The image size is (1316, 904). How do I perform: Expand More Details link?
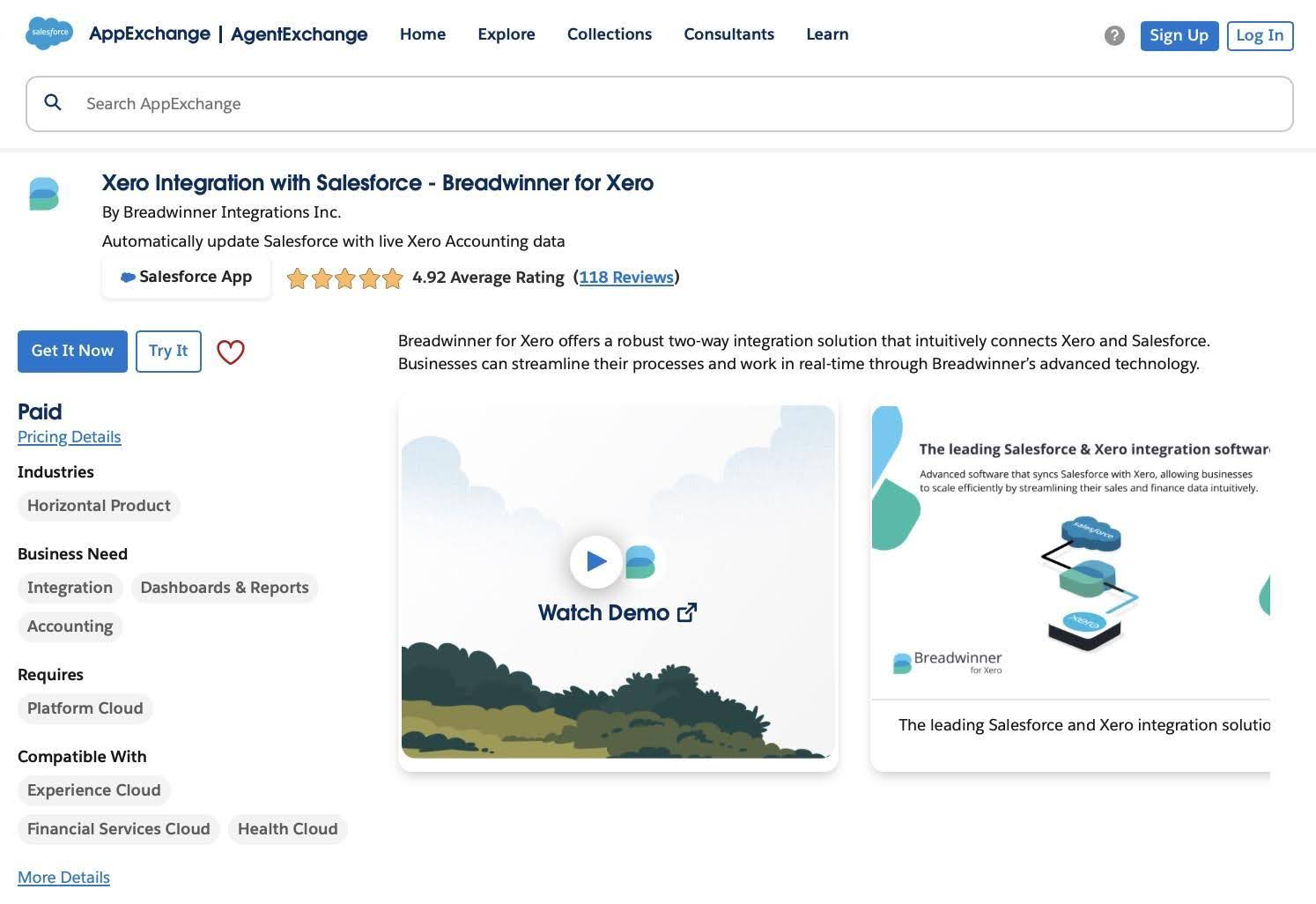pyautogui.click(x=63, y=878)
